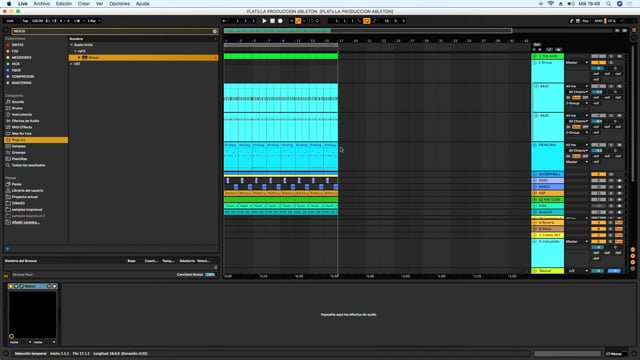Fold the 2 Group track
Viewport: 640px width, 360px height.
(535, 63)
